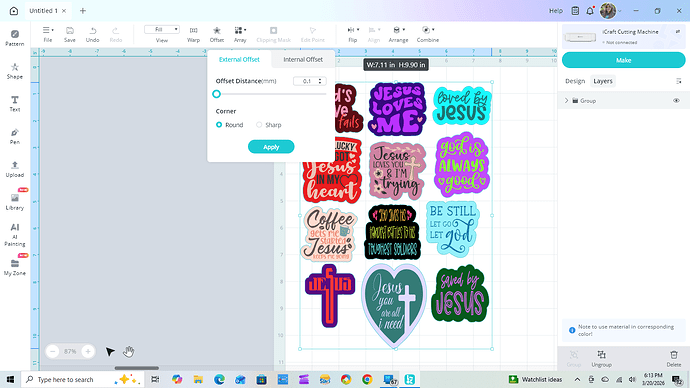Open the Library panel
The image size is (690, 388).
[15, 202]
